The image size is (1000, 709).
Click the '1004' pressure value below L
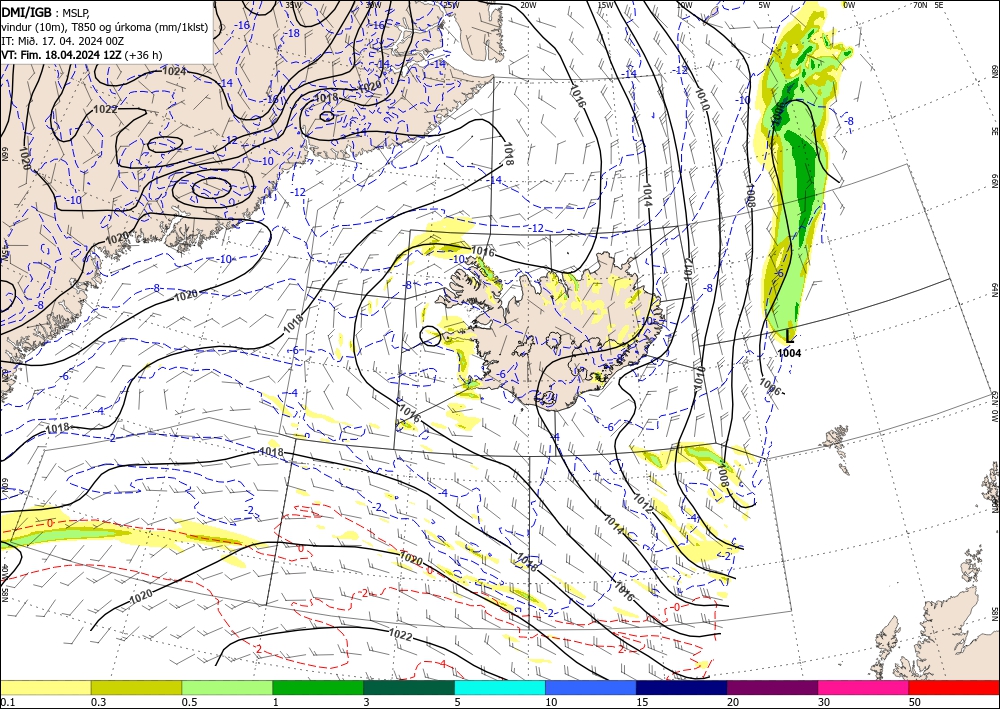click(x=790, y=353)
